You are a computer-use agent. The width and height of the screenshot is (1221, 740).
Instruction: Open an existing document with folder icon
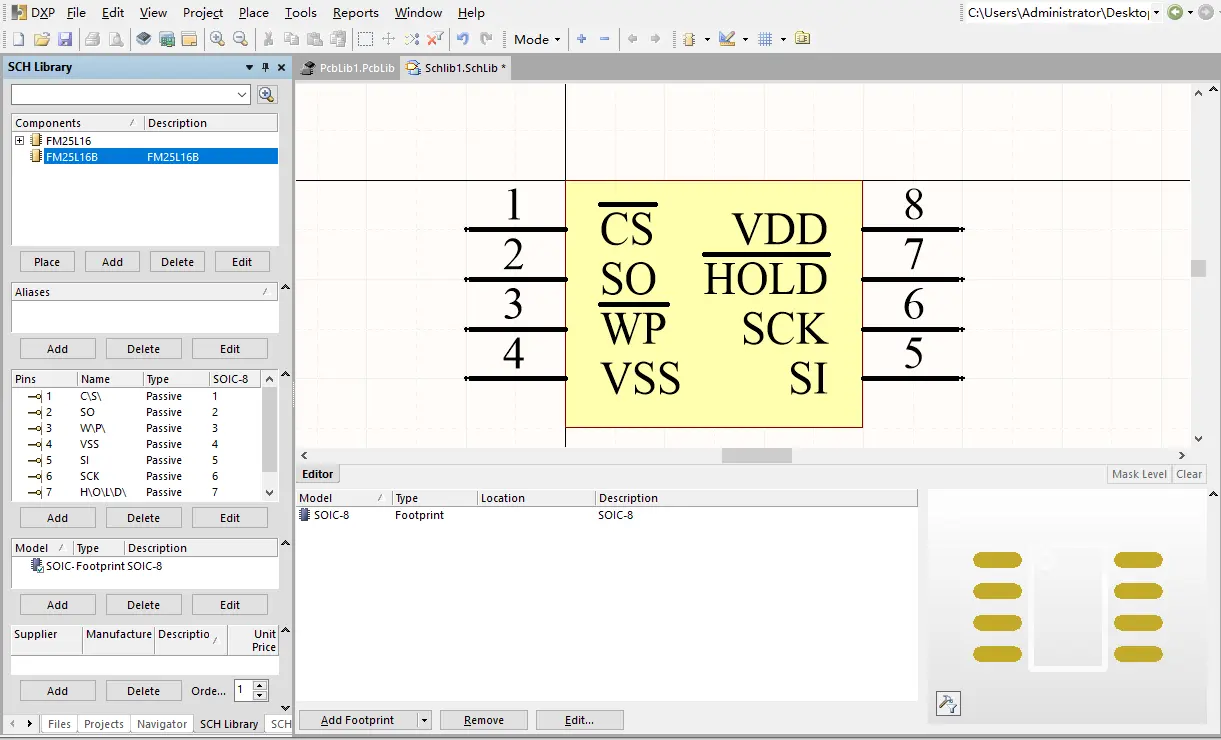pos(41,39)
